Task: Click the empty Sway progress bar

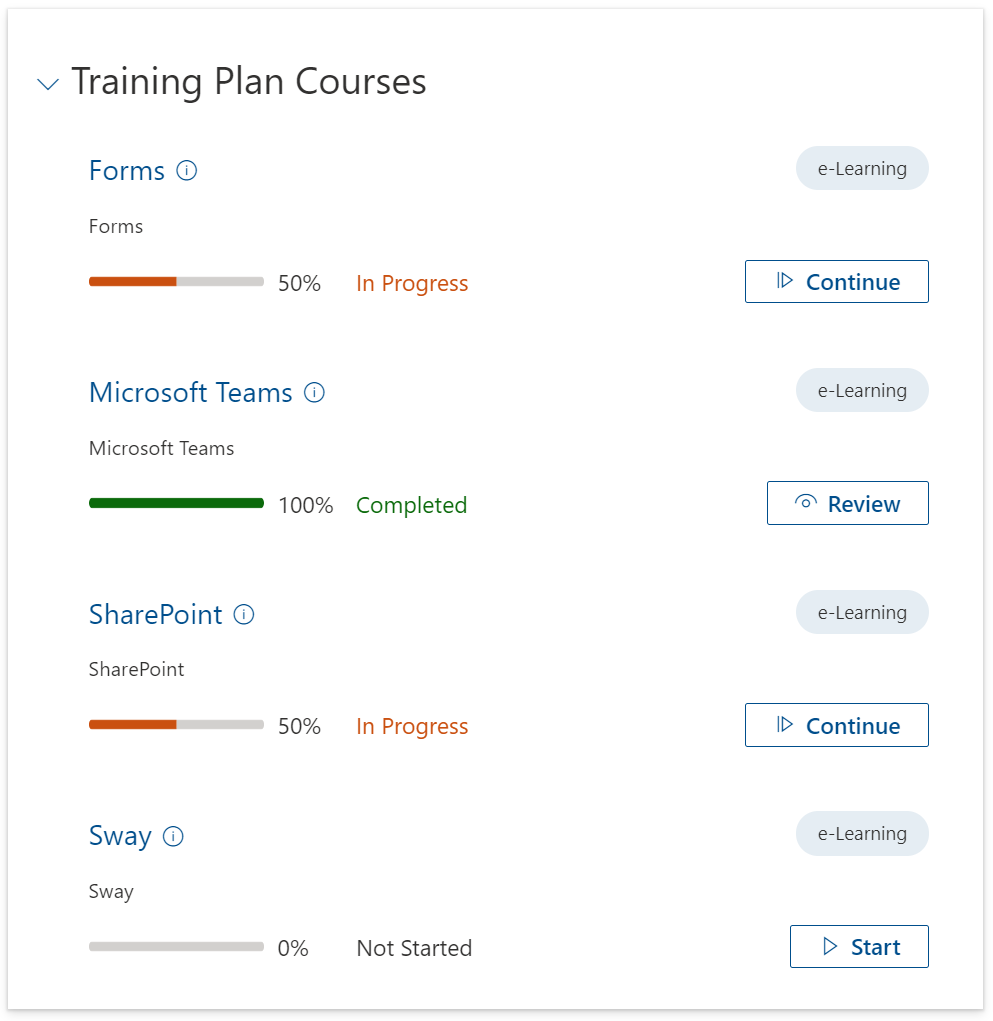Action: pos(176,947)
